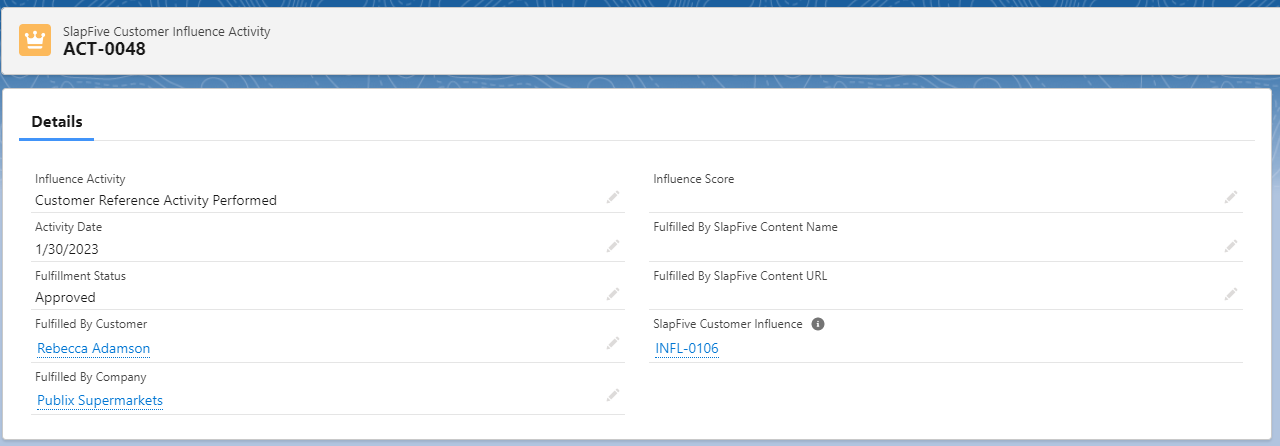Click the crown icon for the record

[x=35, y=40]
